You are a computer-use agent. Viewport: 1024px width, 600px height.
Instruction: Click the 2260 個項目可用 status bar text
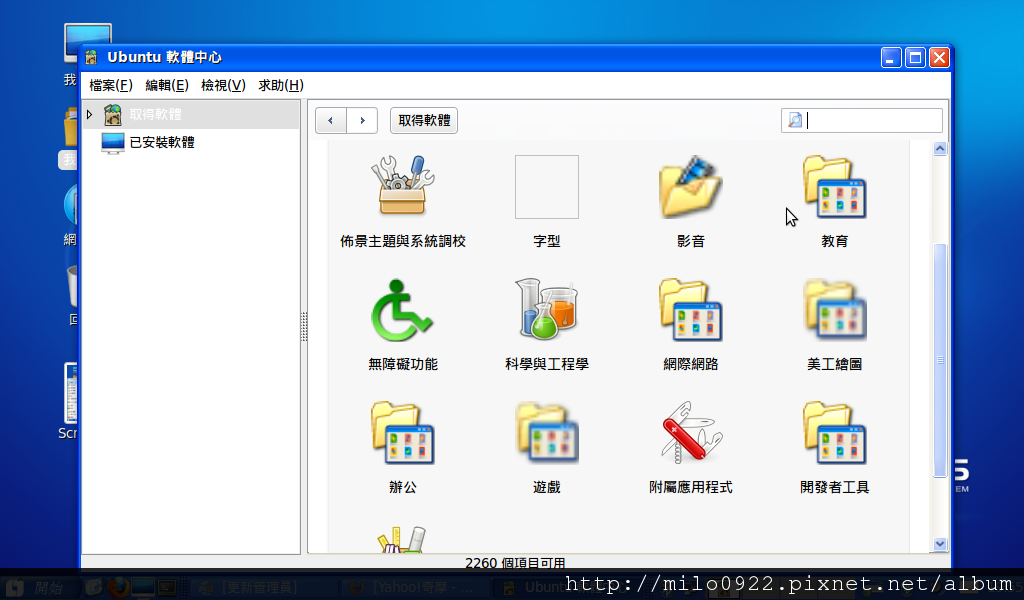point(515,563)
